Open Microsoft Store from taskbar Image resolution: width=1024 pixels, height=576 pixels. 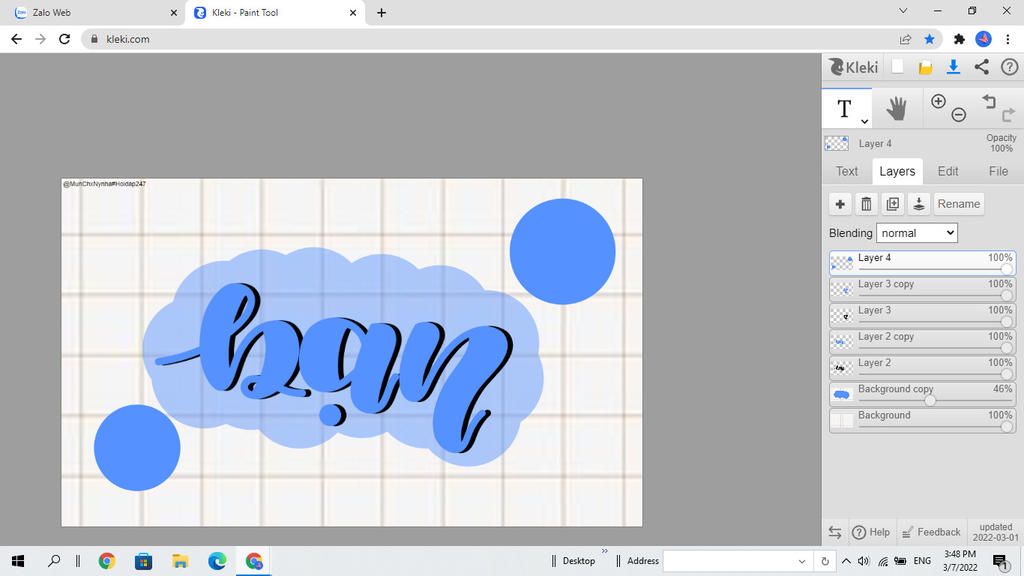[x=143, y=561]
